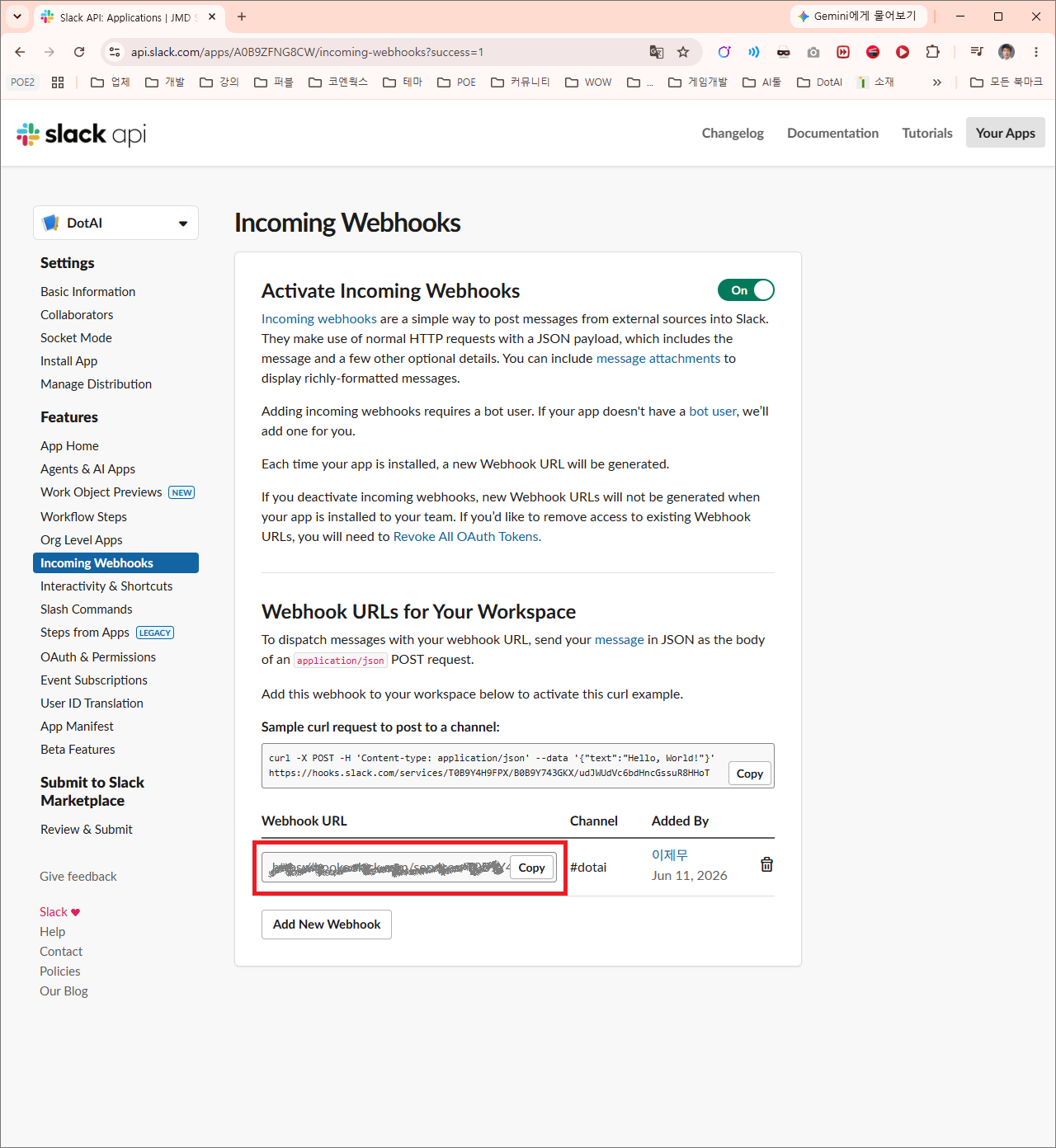This screenshot has width=1056, height=1148.
Task: Click the purple circular extension icon
Action: click(x=724, y=52)
